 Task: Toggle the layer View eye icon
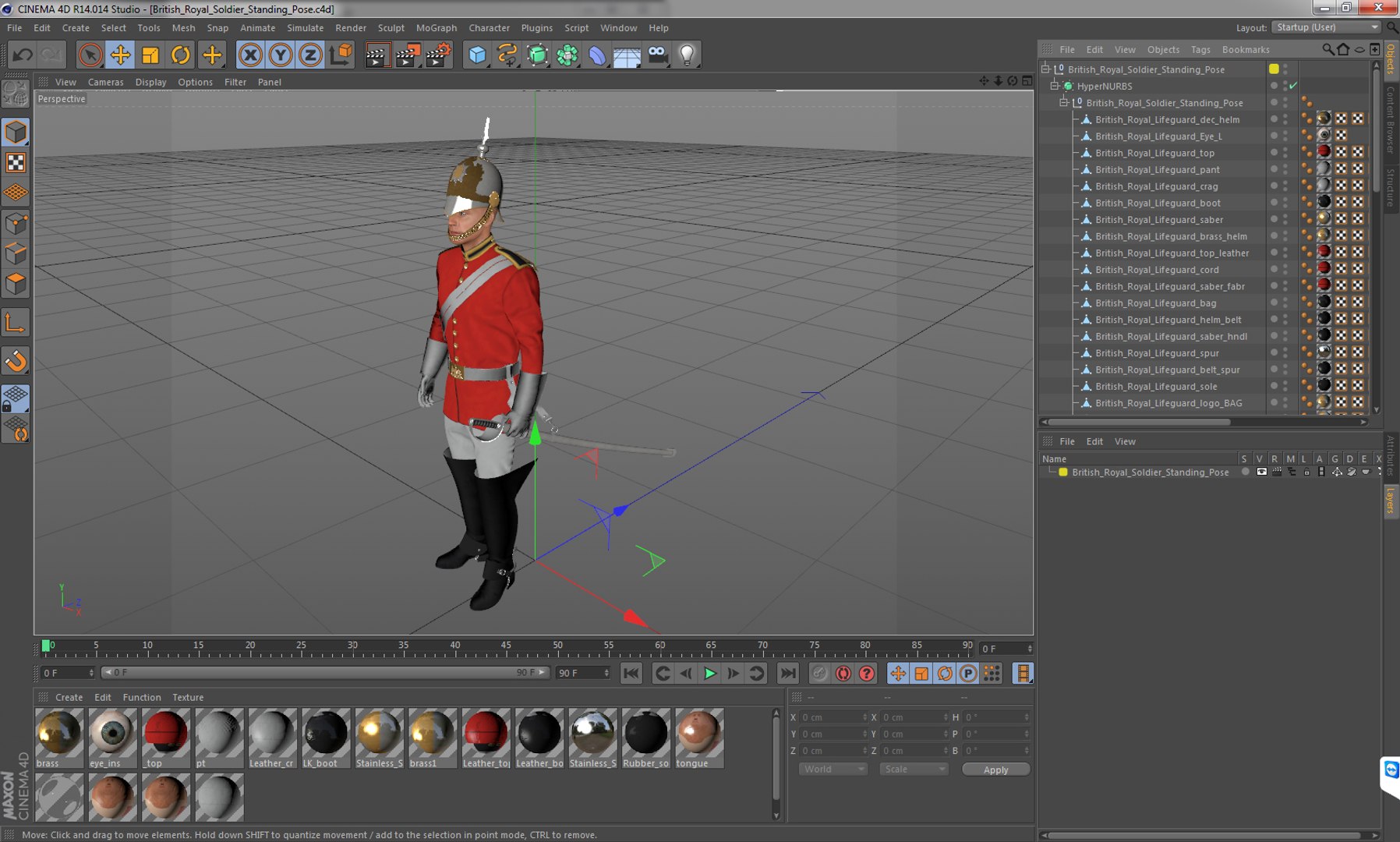1261,472
